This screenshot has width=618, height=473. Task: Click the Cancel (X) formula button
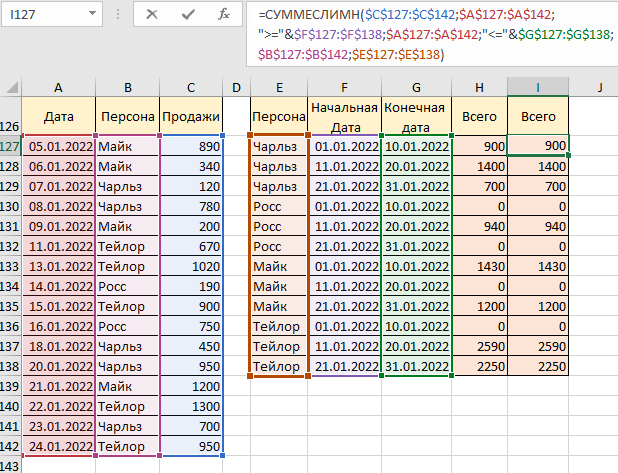coord(151,15)
